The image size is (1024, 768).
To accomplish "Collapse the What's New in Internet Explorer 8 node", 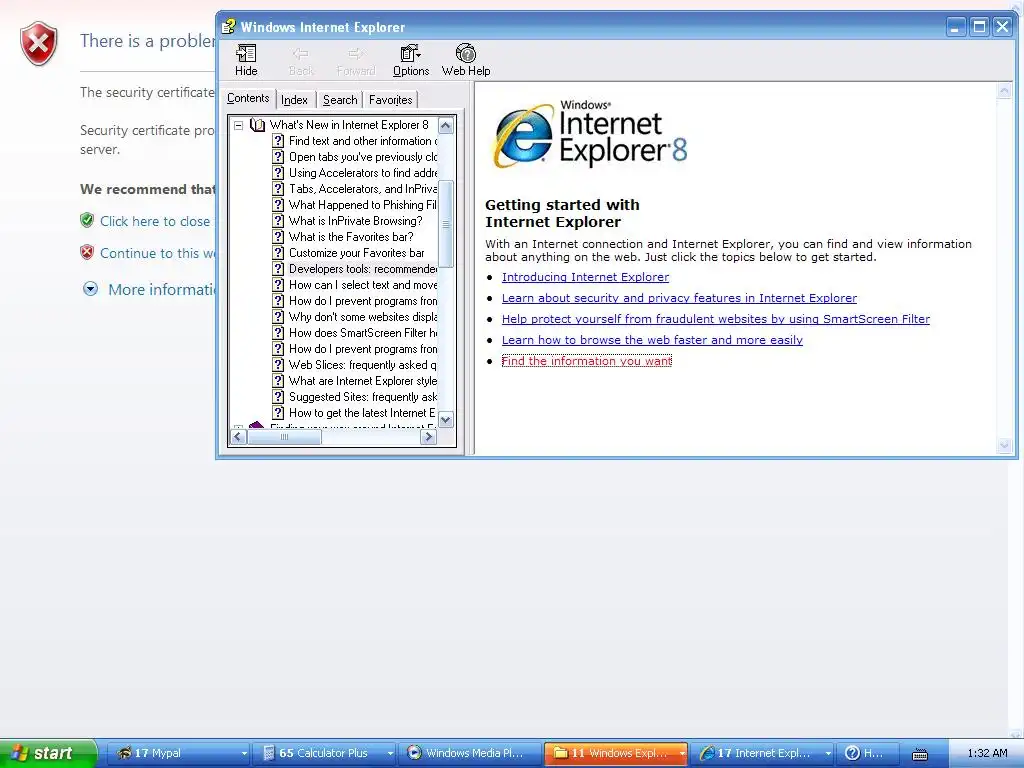I will [238, 125].
